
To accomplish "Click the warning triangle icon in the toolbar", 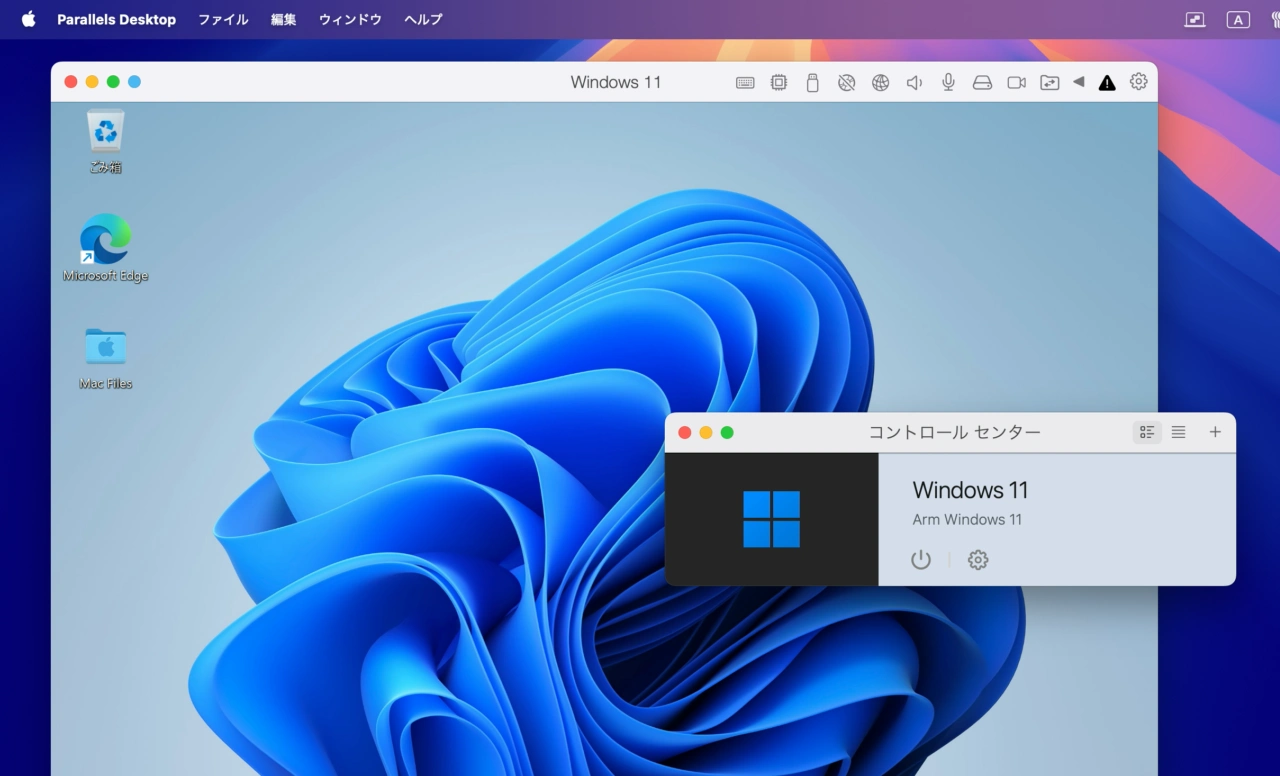I will (x=1106, y=82).
